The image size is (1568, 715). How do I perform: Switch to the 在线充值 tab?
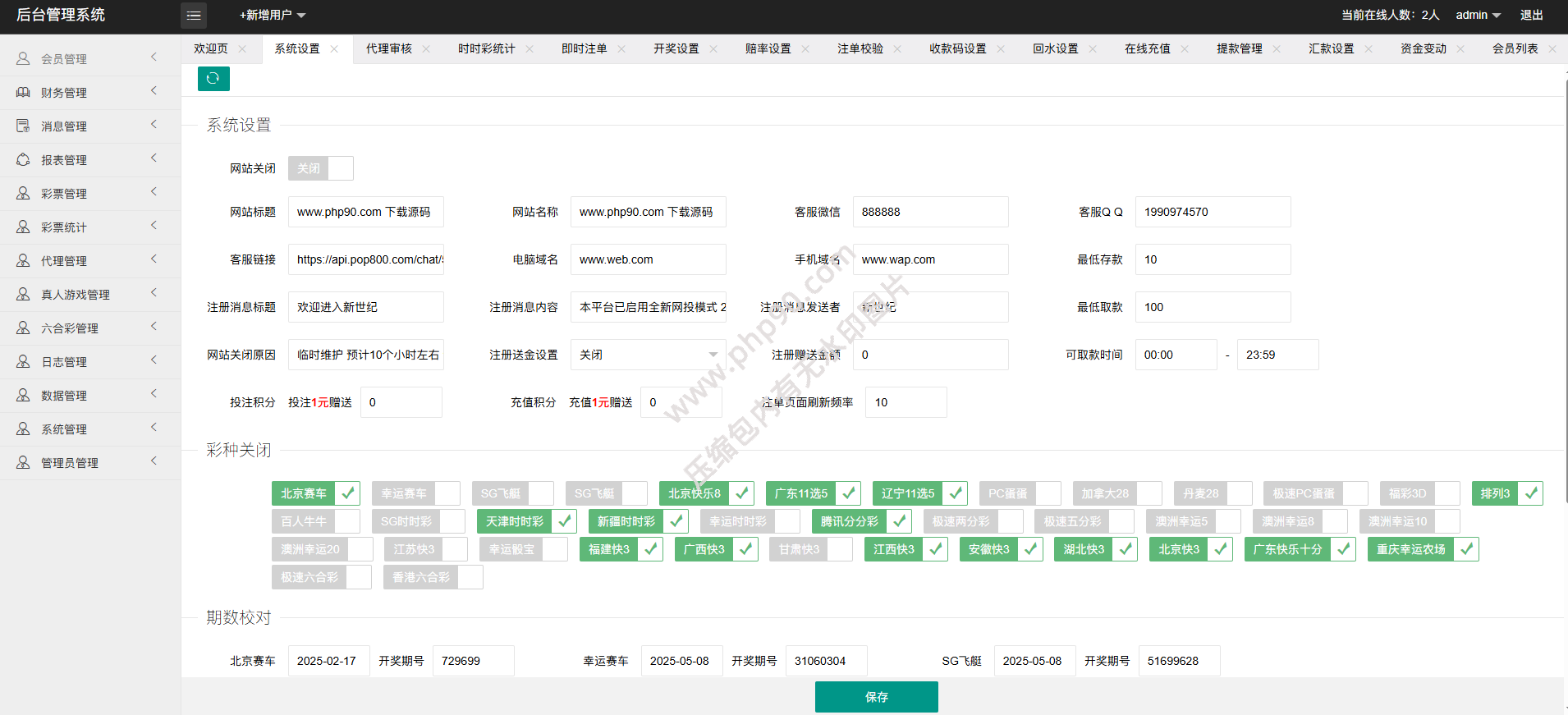pyautogui.click(x=1147, y=49)
